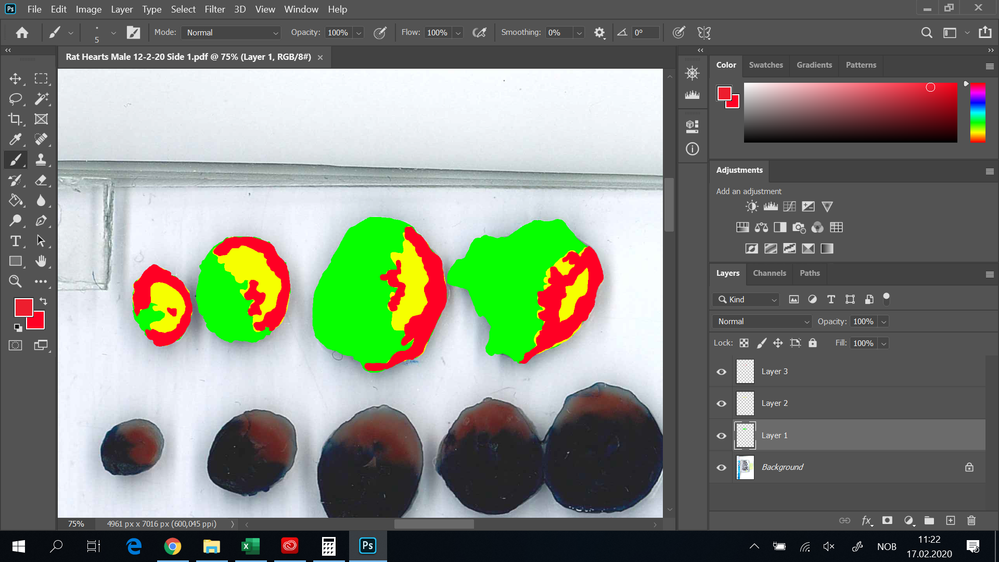Hide Layer 1 visibility
Screen dimensions: 999x562
click(721, 436)
